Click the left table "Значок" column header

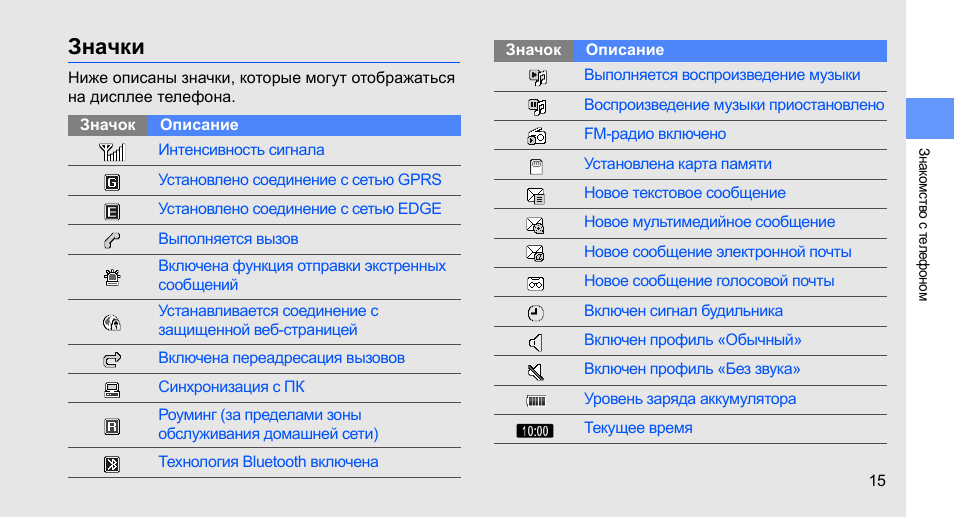point(108,125)
